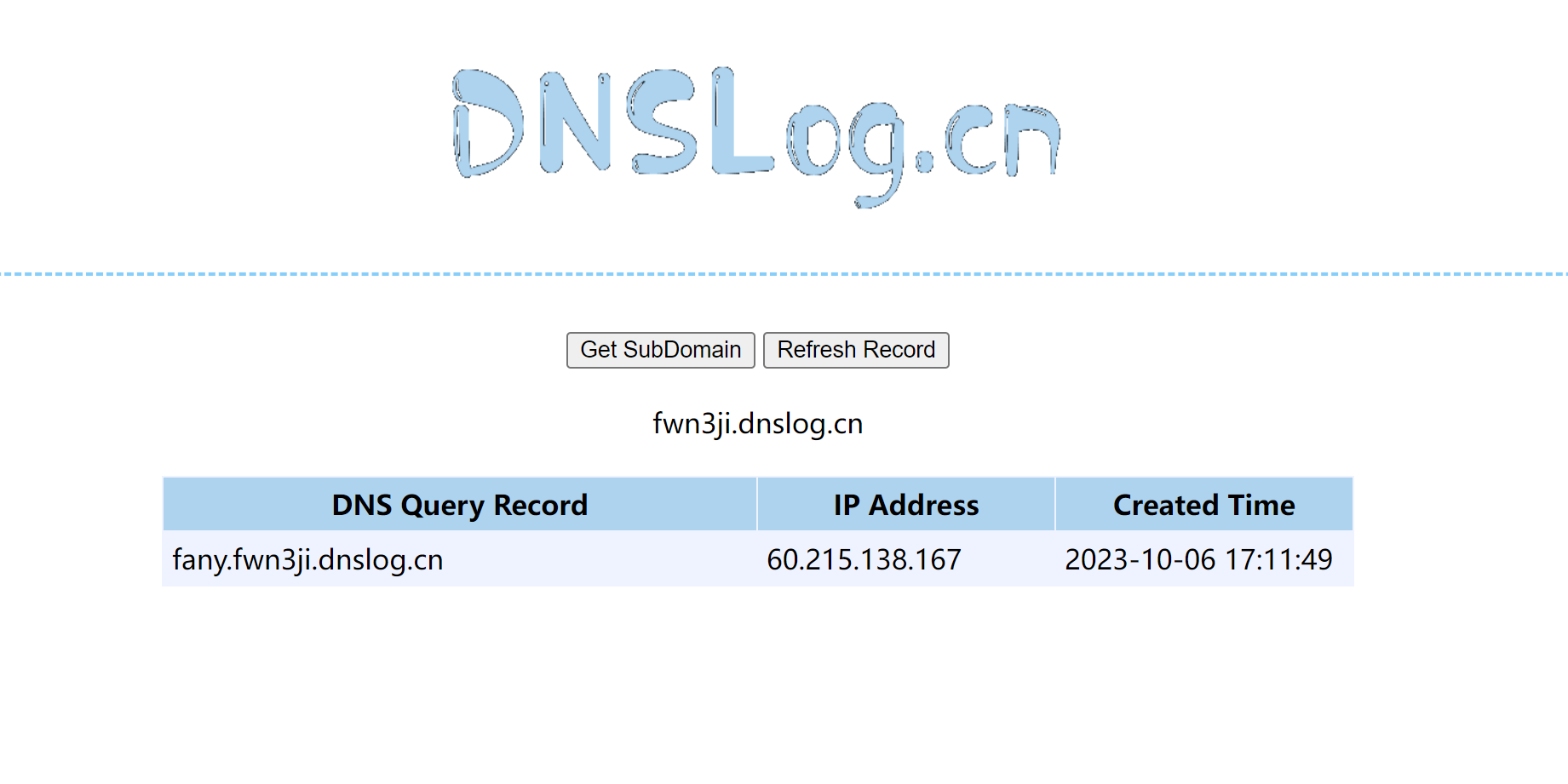Image resolution: width=1568 pixels, height=784 pixels.
Task: Click the letter g in the logo
Action: pyautogui.click(x=876, y=150)
